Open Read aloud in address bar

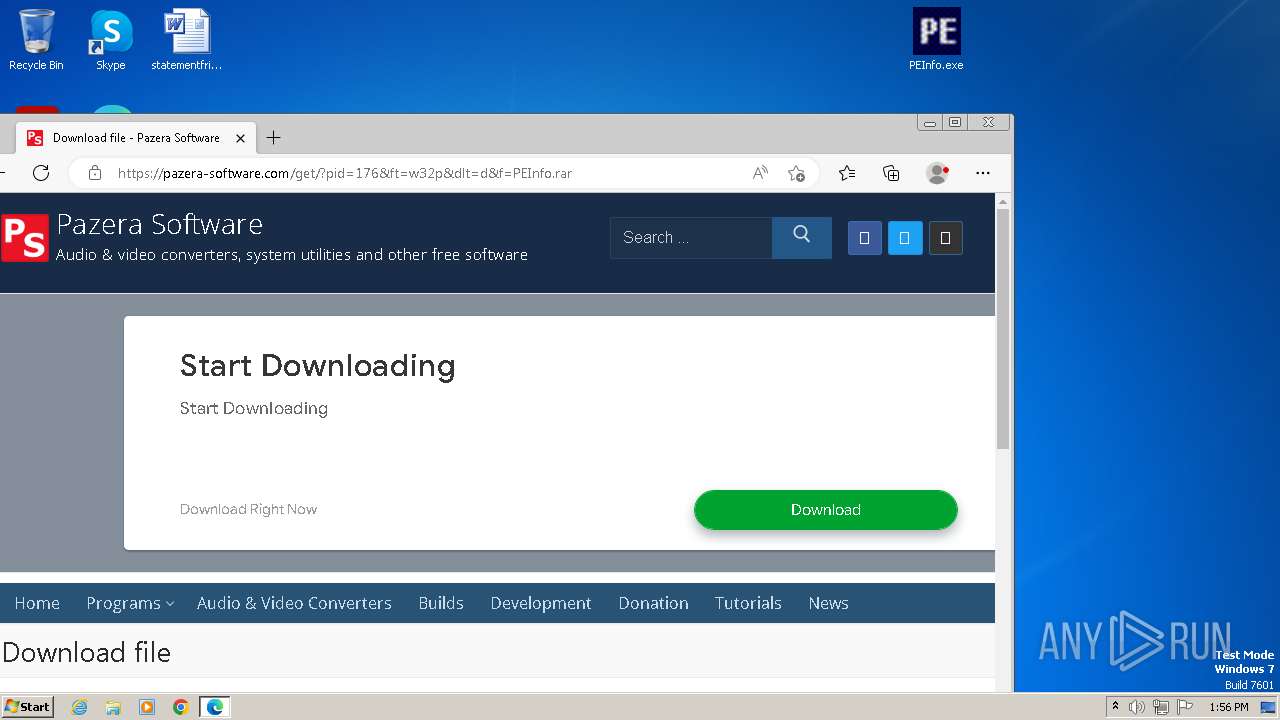[760, 173]
